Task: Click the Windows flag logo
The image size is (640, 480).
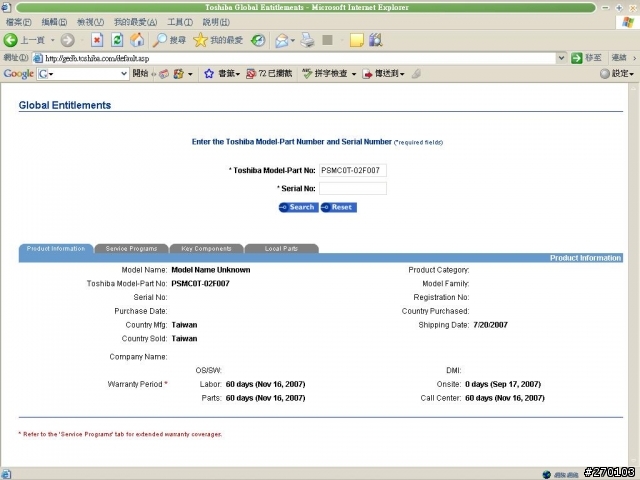Action: (x=628, y=22)
